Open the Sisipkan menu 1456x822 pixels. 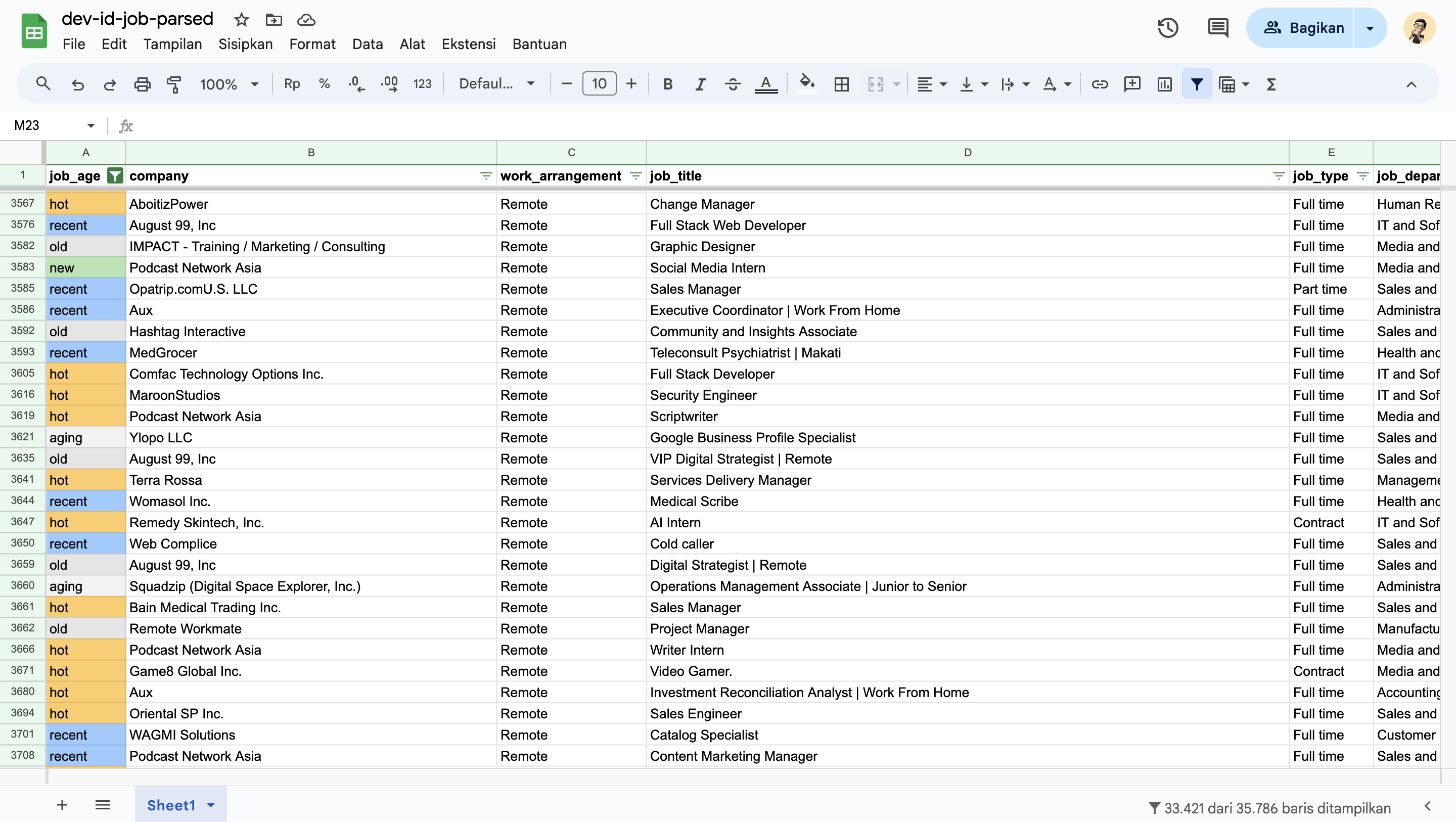(245, 44)
